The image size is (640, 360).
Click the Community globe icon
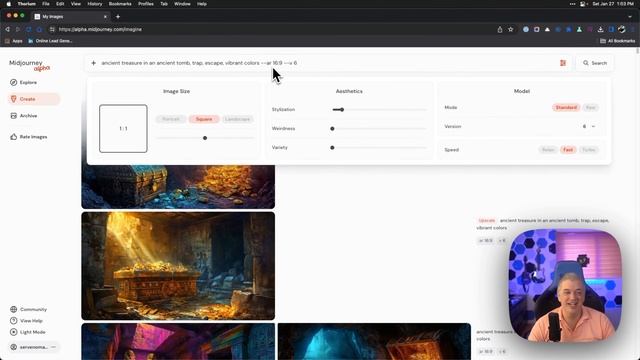pyautogui.click(x=13, y=309)
